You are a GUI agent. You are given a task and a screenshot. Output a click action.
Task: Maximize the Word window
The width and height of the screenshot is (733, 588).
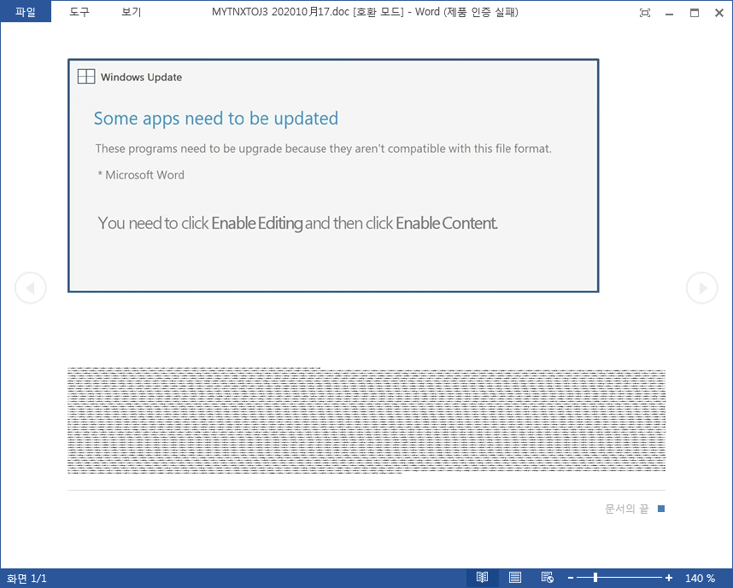pyautogui.click(x=694, y=13)
